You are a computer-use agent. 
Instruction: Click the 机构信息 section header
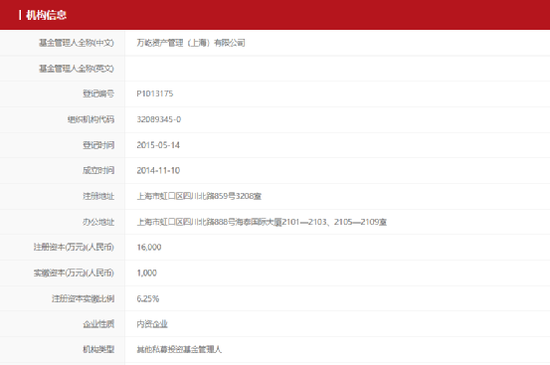(x=46, y=15)
